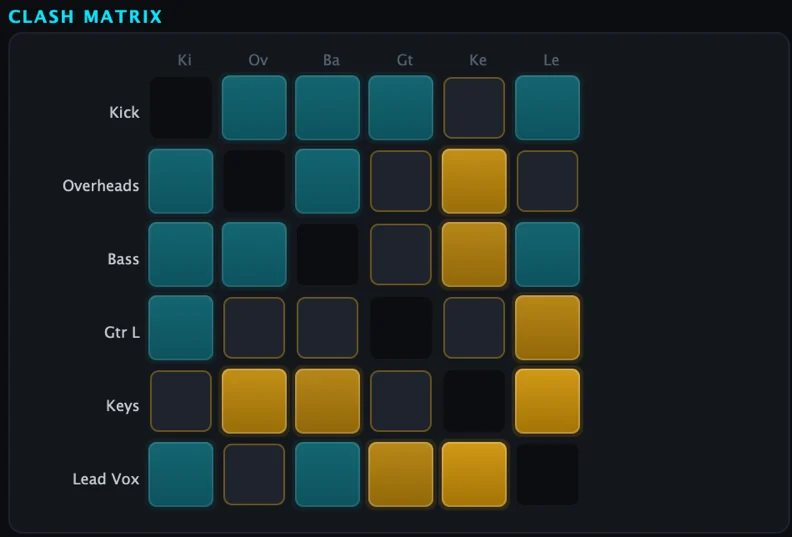Click the Ke column header
The image size is (792, 537).
pyautogui.click(x=478, y=60)
